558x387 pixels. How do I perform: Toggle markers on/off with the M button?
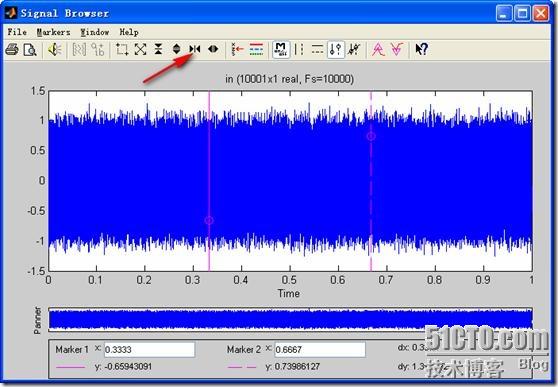280,49
